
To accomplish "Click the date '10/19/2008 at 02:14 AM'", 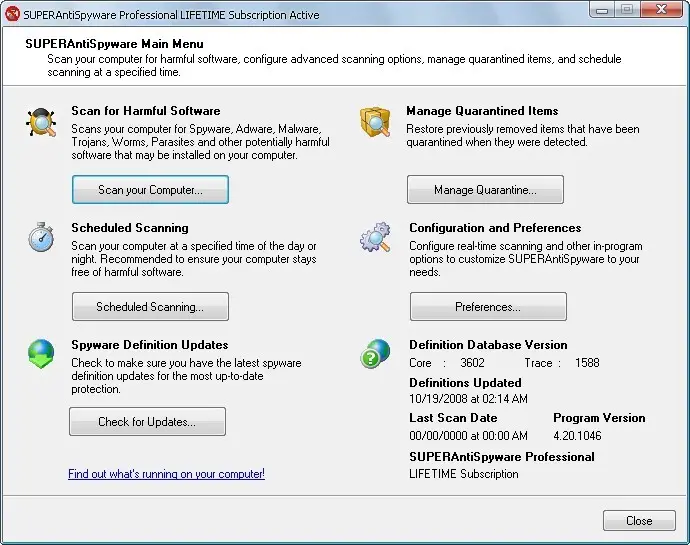I will (468, 399).
